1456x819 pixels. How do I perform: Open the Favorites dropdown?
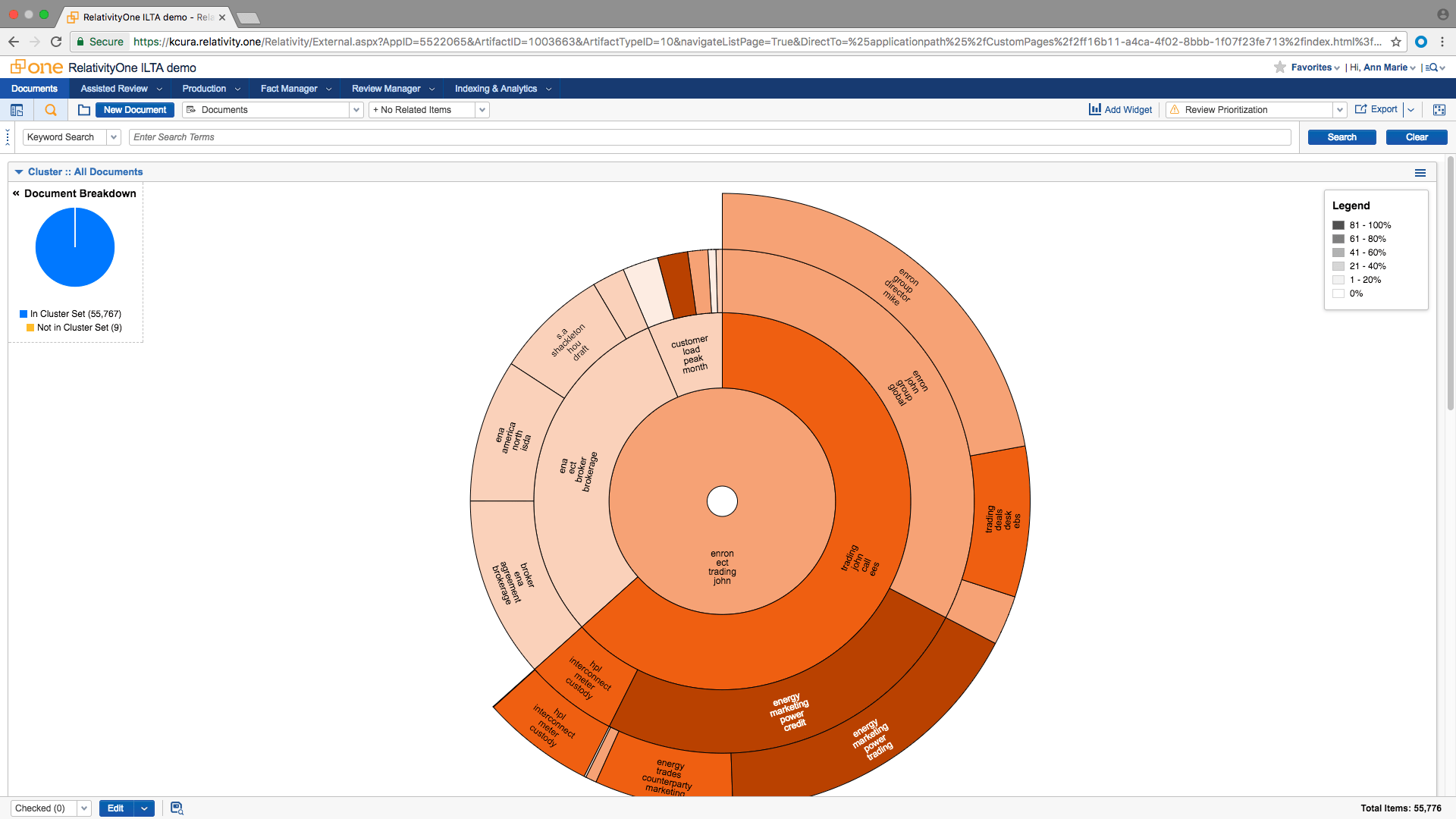1315,67
